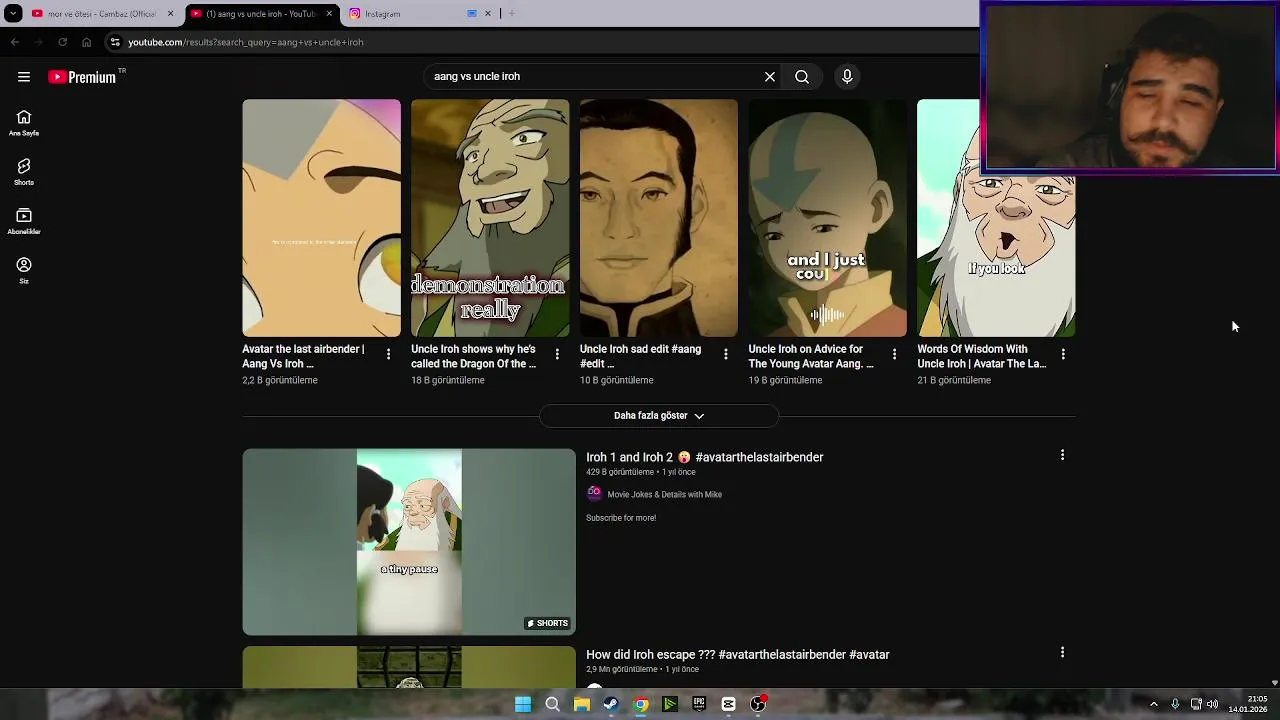
Task: Open the three-dot menu for 'Iroh 1 and Iroh 2'
Action: point(1062,455)
